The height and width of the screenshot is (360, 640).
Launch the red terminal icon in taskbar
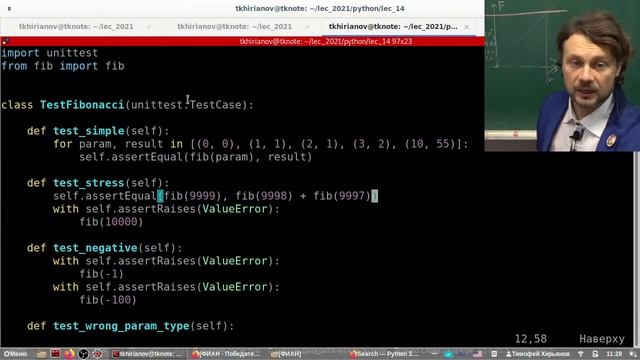56,353
